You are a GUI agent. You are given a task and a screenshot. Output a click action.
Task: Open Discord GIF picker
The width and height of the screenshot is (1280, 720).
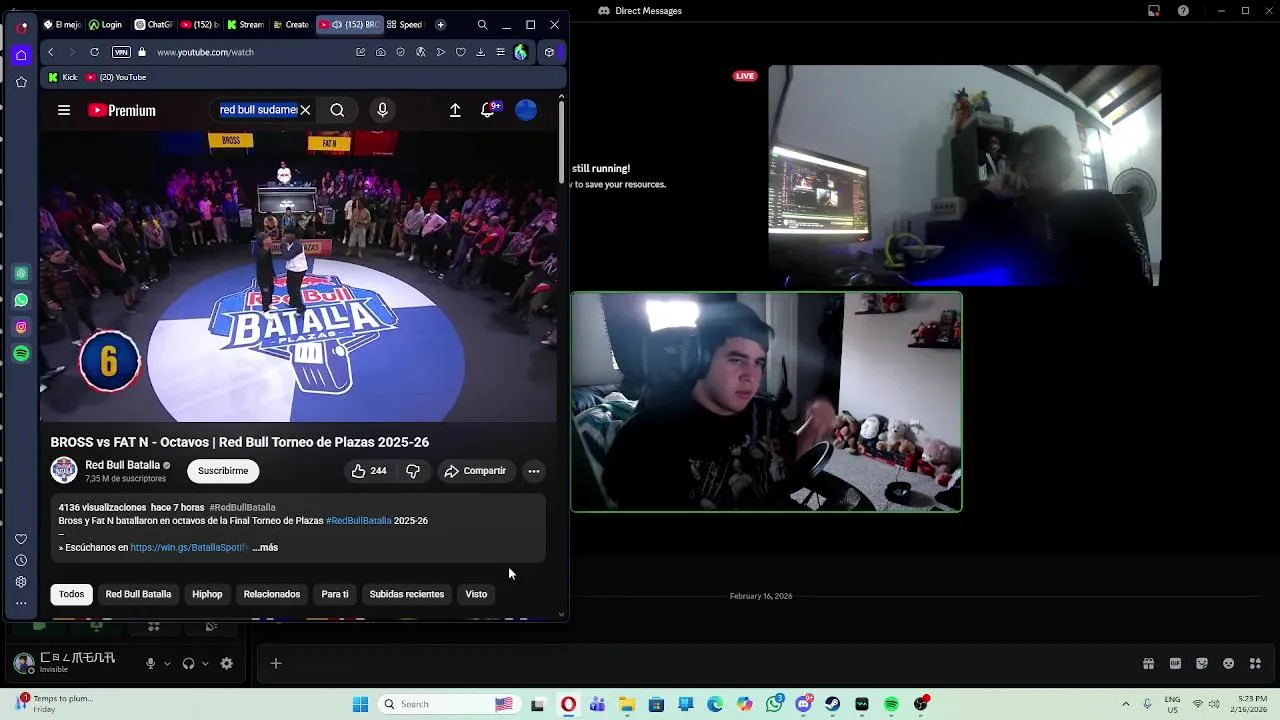click(1175, 663)
